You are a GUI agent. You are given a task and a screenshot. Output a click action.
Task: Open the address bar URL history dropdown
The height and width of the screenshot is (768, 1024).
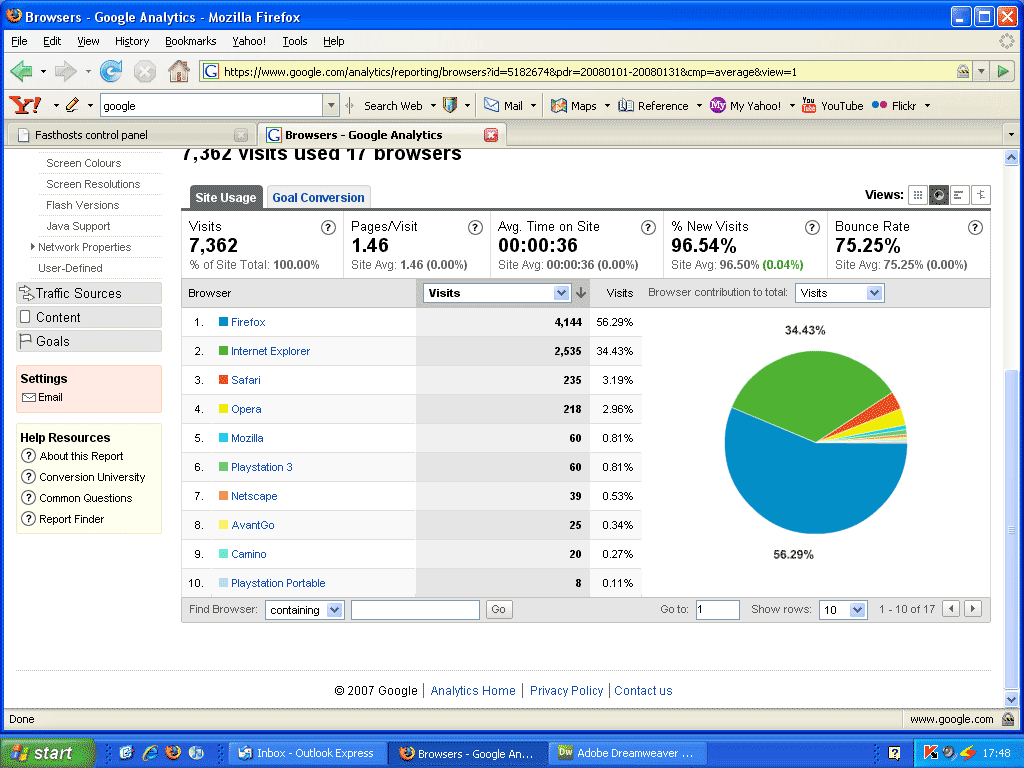[981, 71]
